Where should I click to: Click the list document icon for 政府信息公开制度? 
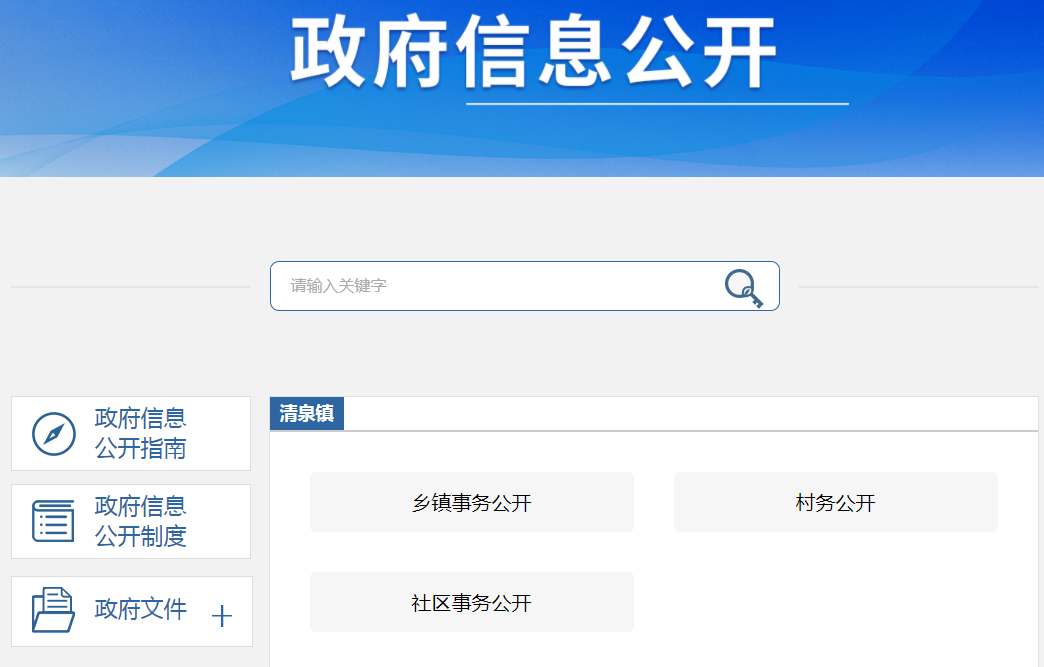click(53, 521)
